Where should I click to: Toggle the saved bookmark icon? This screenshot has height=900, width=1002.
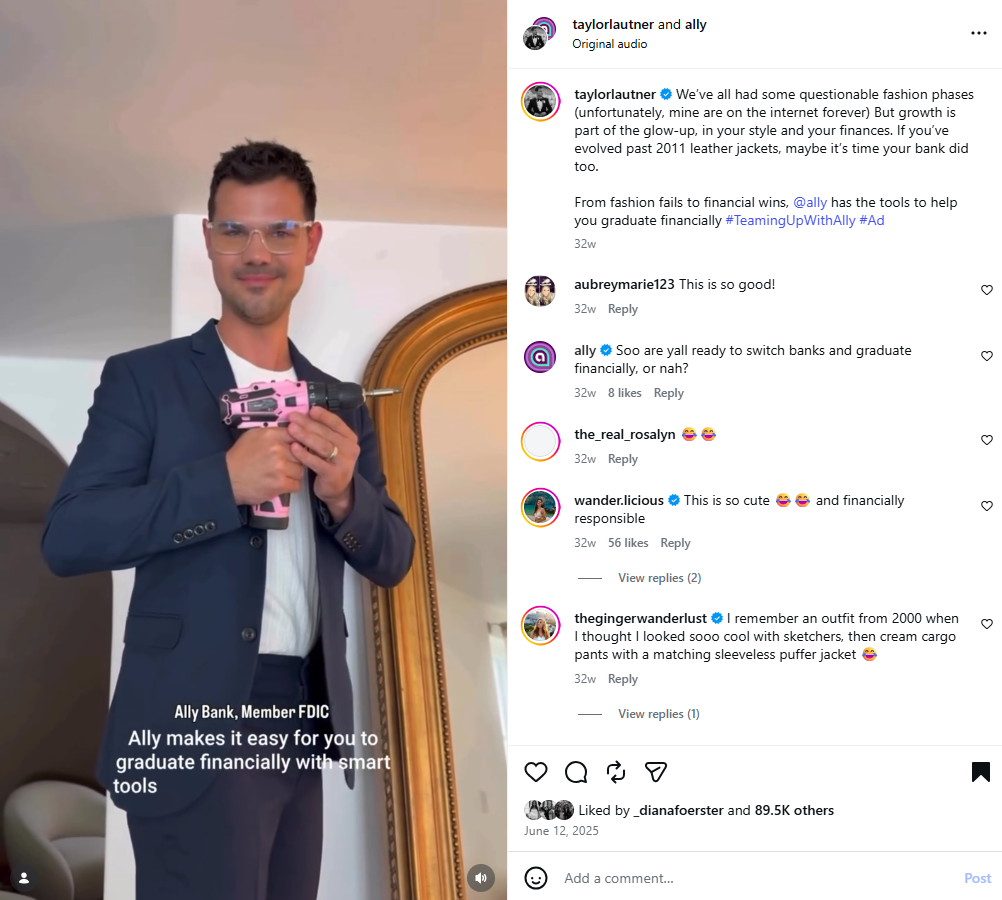(980, 772)
